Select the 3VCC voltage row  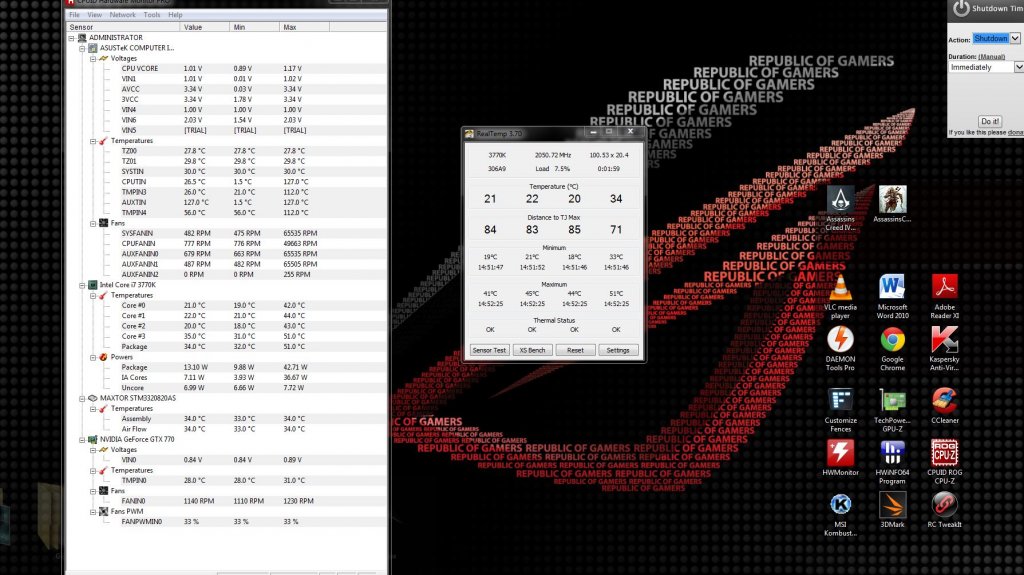[227, 99]
